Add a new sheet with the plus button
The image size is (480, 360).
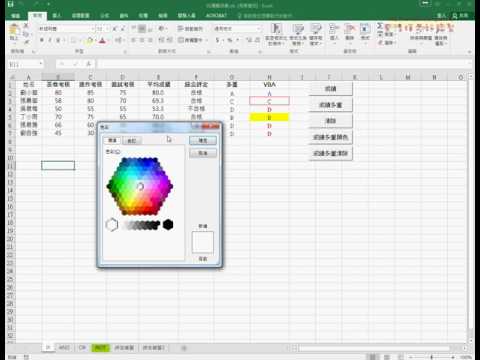pyautogui.click(x=184, y=348)
